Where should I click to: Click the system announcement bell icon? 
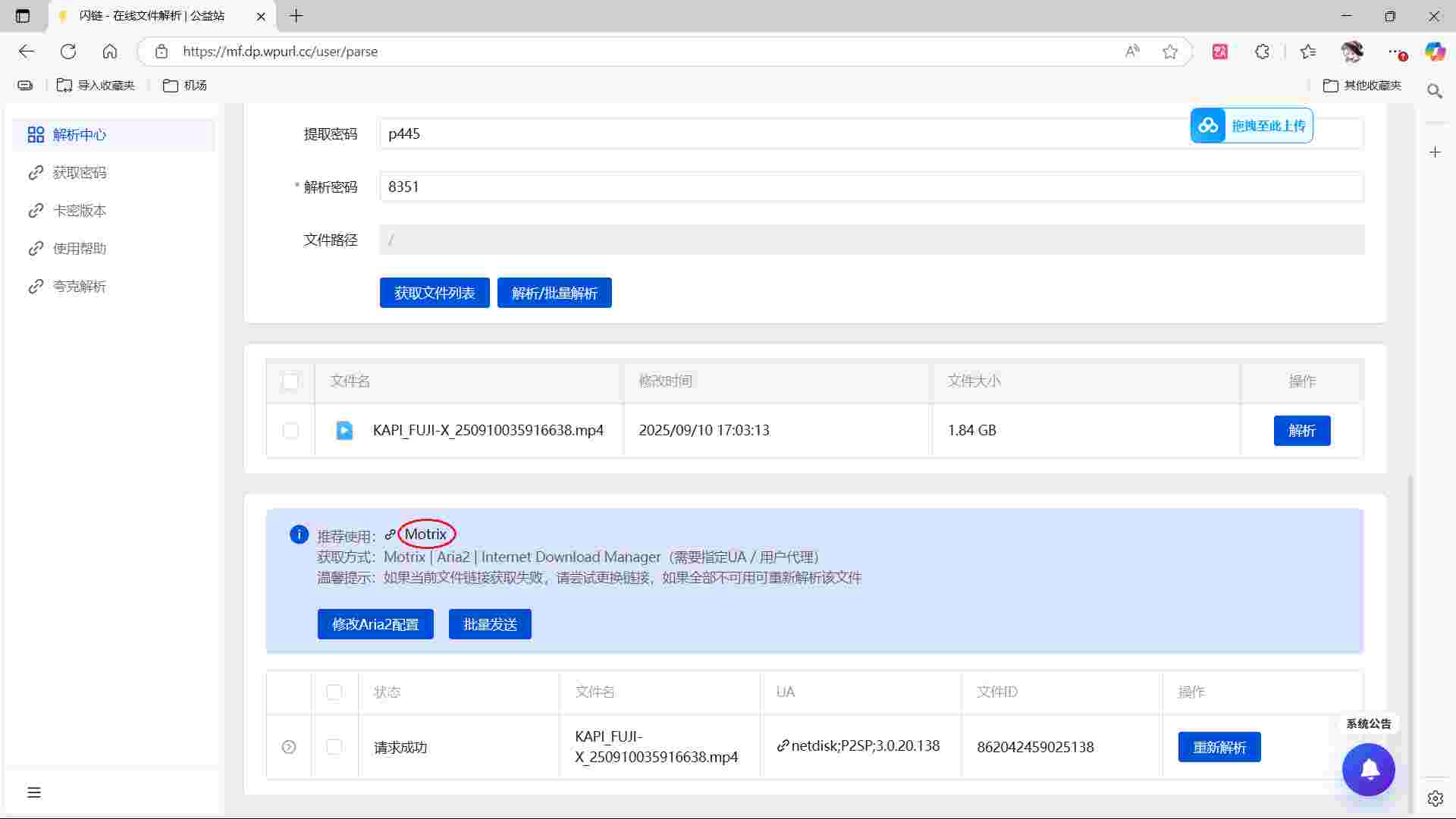pos(1368,770)
